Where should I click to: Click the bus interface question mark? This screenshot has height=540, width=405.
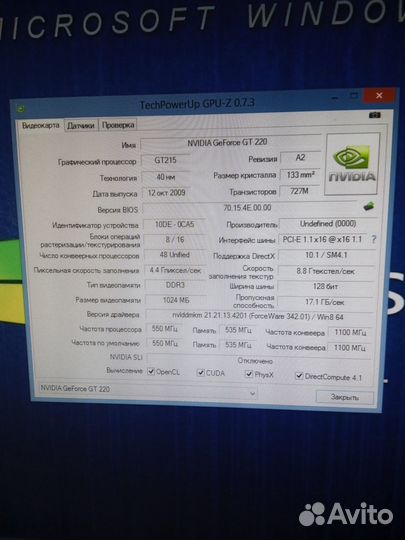pyautogui.click(x=374, y=239)
